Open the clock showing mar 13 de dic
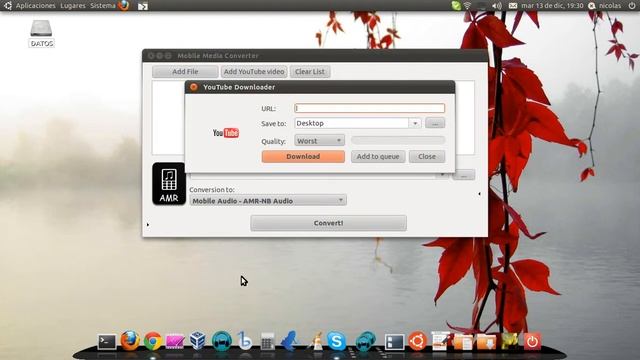The image size is (640, 360). pyautogui.click(x=552, y=6)
